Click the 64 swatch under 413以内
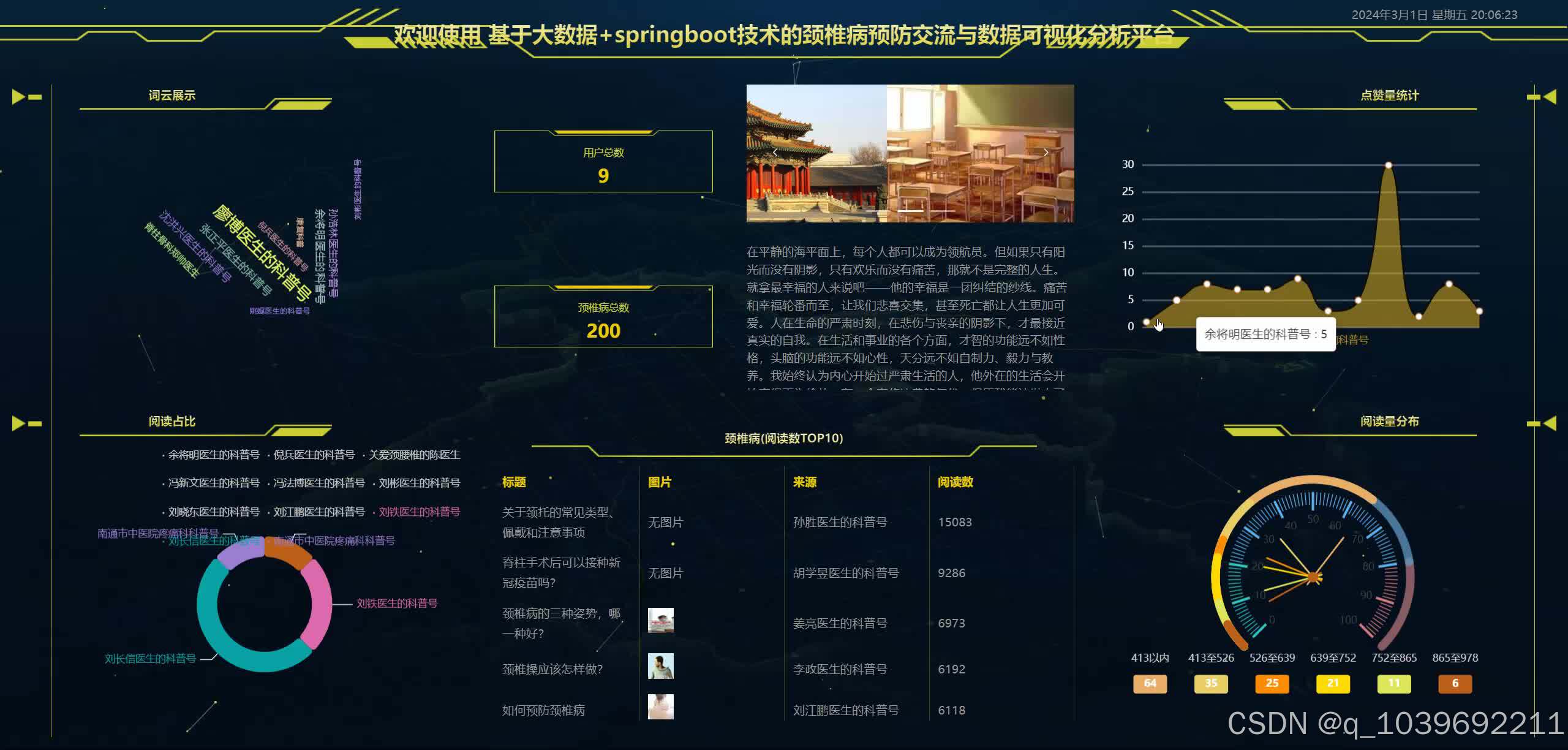This screenshot has width=1568, height=750. pyautogui.click(x=1150, y=683)
